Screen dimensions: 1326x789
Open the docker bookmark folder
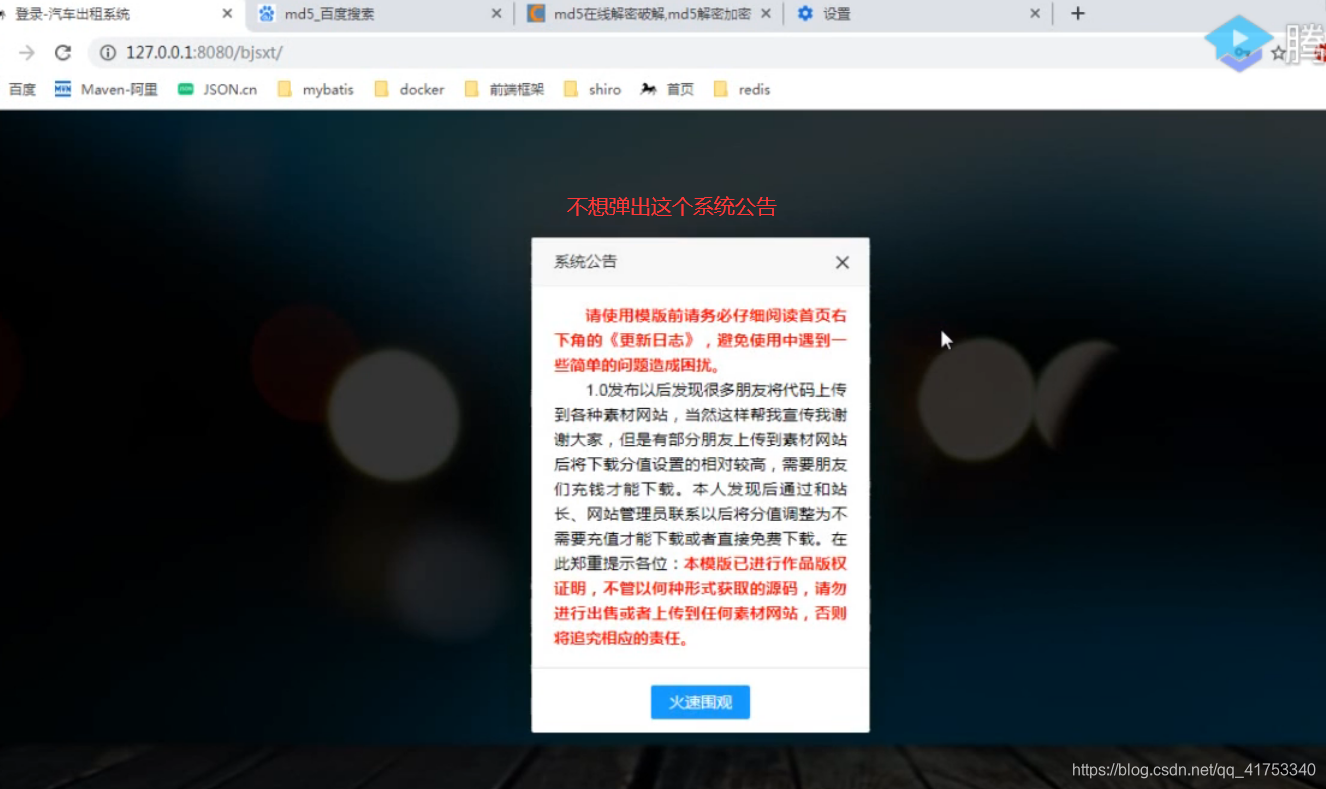click(x=409, y=89)
